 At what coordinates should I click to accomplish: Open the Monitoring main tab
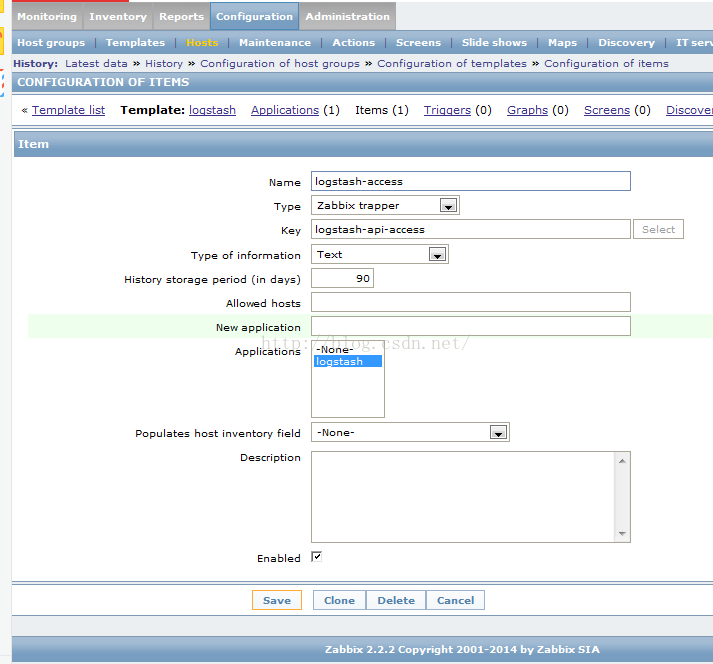47,16
